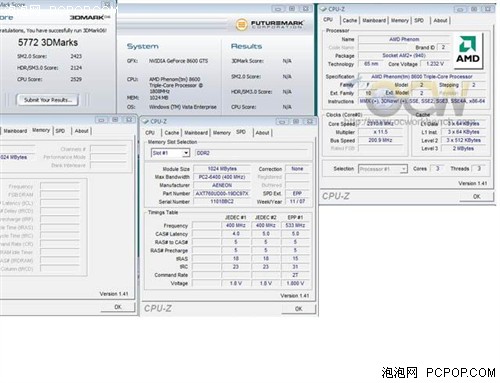Screen dimensions: 500x383
Task: Select the CPU tab in the processor CPU-Z window
Action: pos(328,20)
